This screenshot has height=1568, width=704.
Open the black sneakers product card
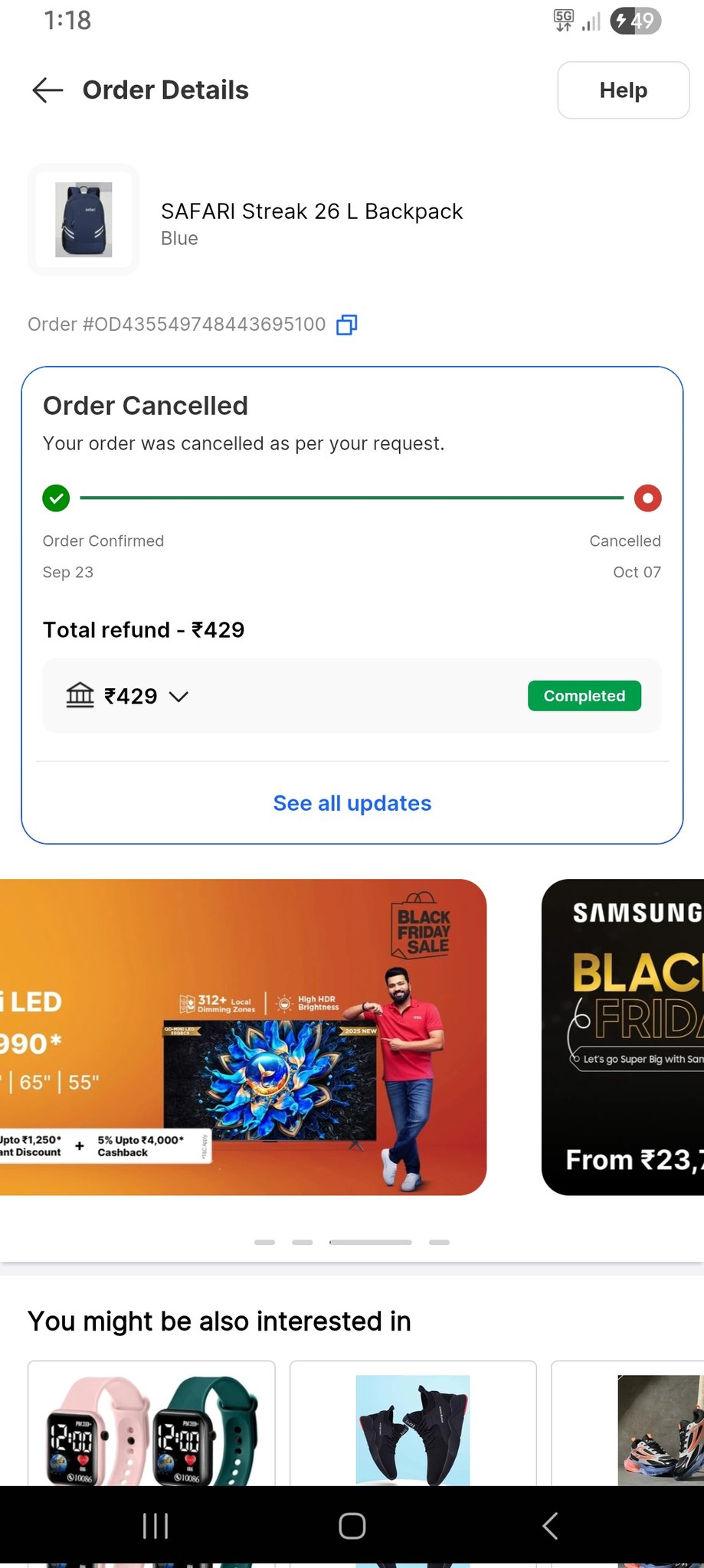pyautogui.click(x=413, y=1424)
